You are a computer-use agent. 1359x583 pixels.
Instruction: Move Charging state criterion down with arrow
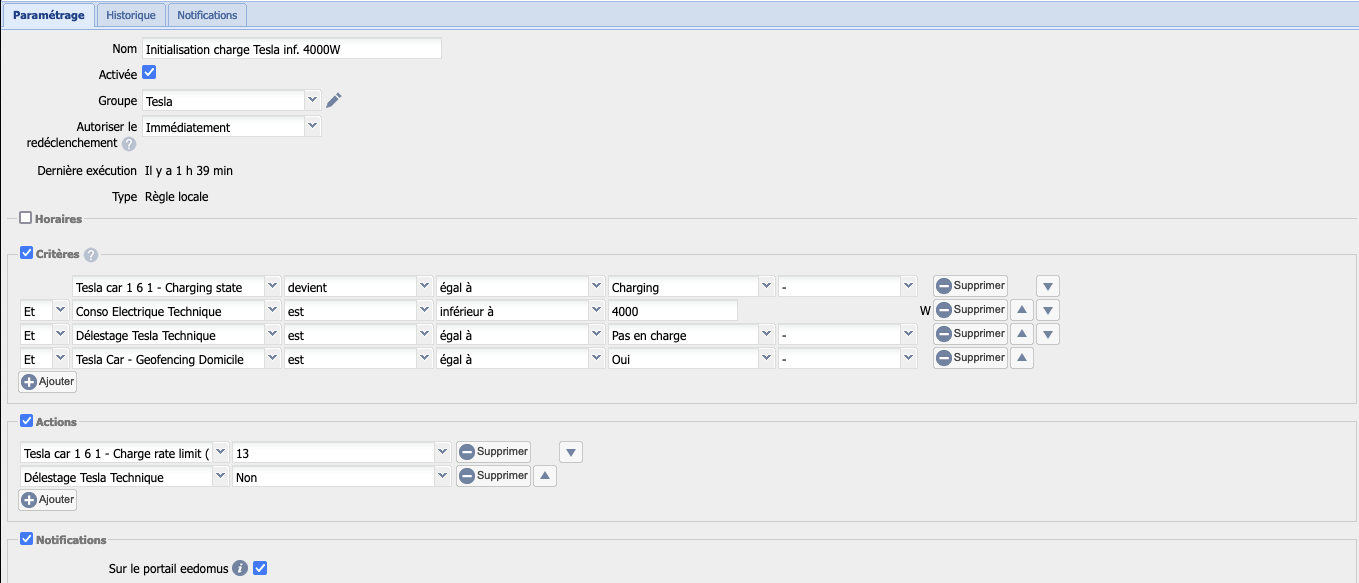point(1048,286)
